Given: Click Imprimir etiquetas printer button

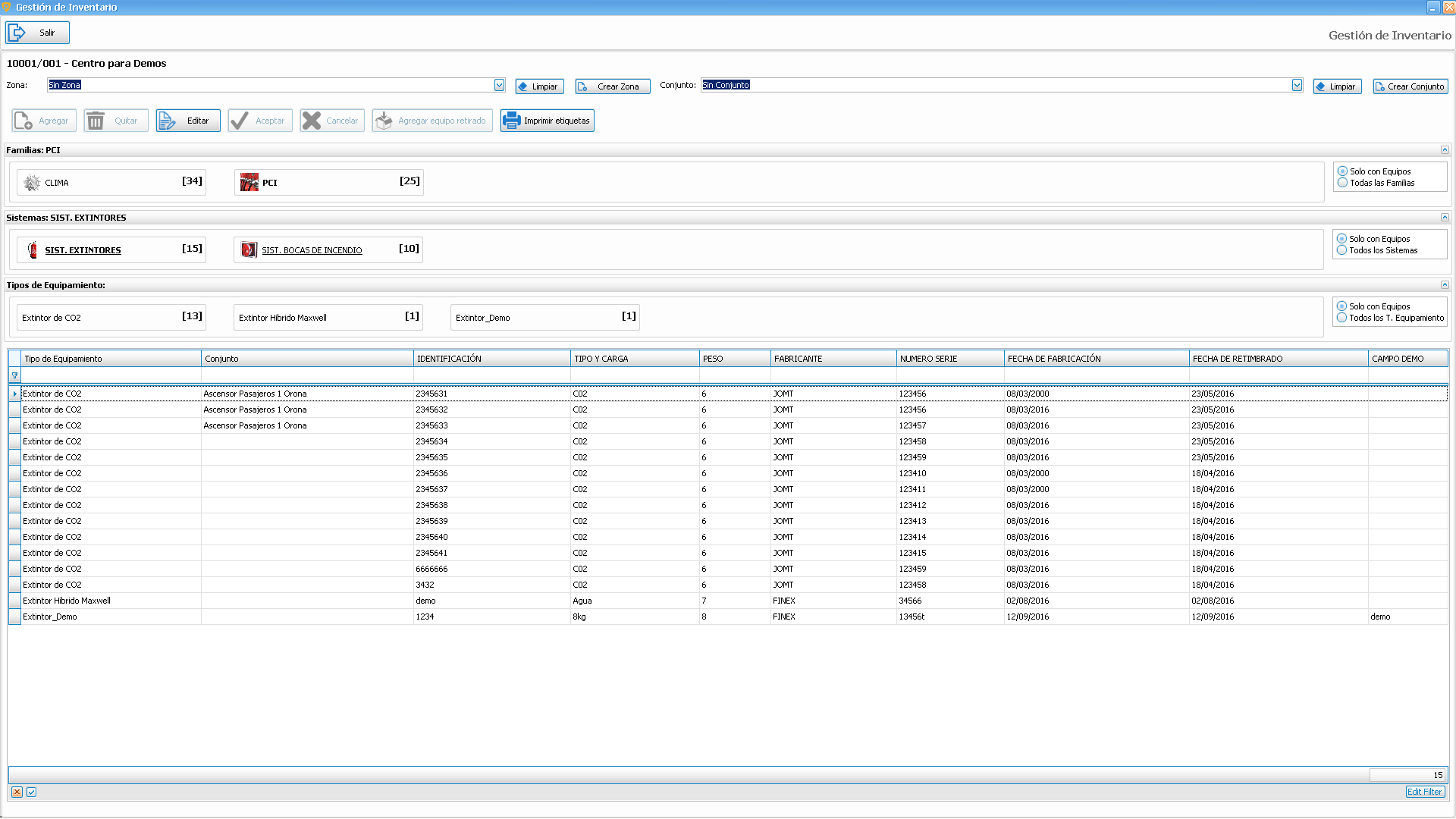Looking at the screenshot, I should point(547,121).
